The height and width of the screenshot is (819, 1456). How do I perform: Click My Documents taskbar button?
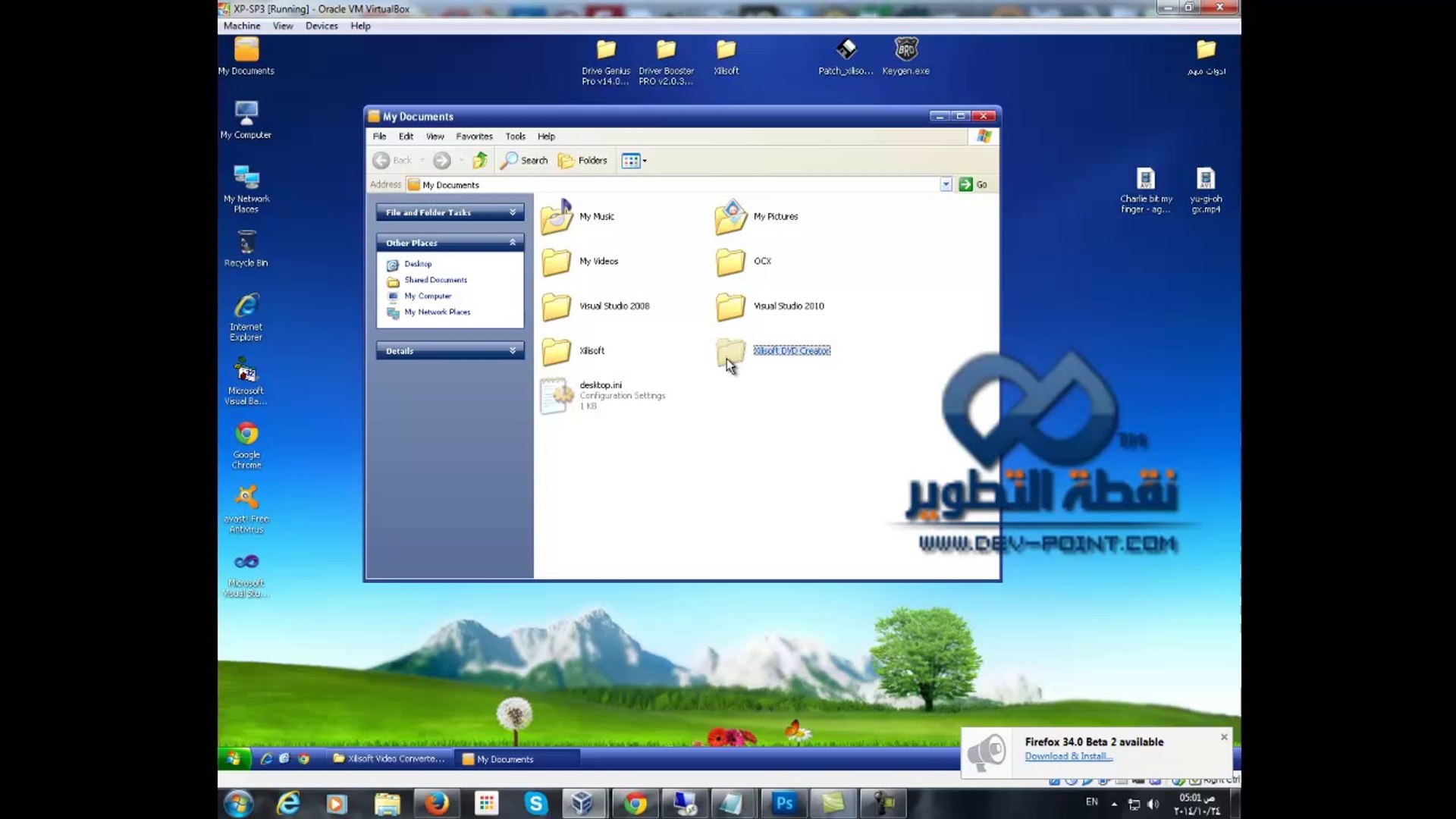[517, 759]
